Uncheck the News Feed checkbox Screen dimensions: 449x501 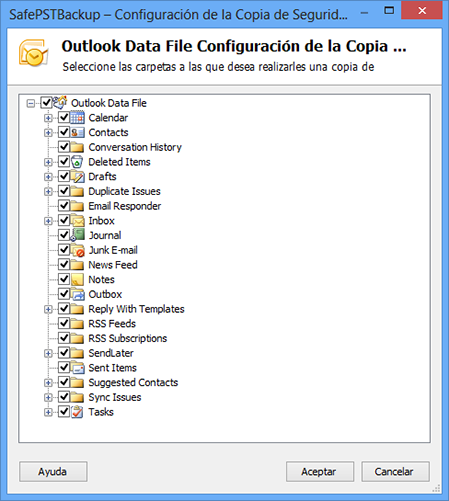(x=64, y=264)
